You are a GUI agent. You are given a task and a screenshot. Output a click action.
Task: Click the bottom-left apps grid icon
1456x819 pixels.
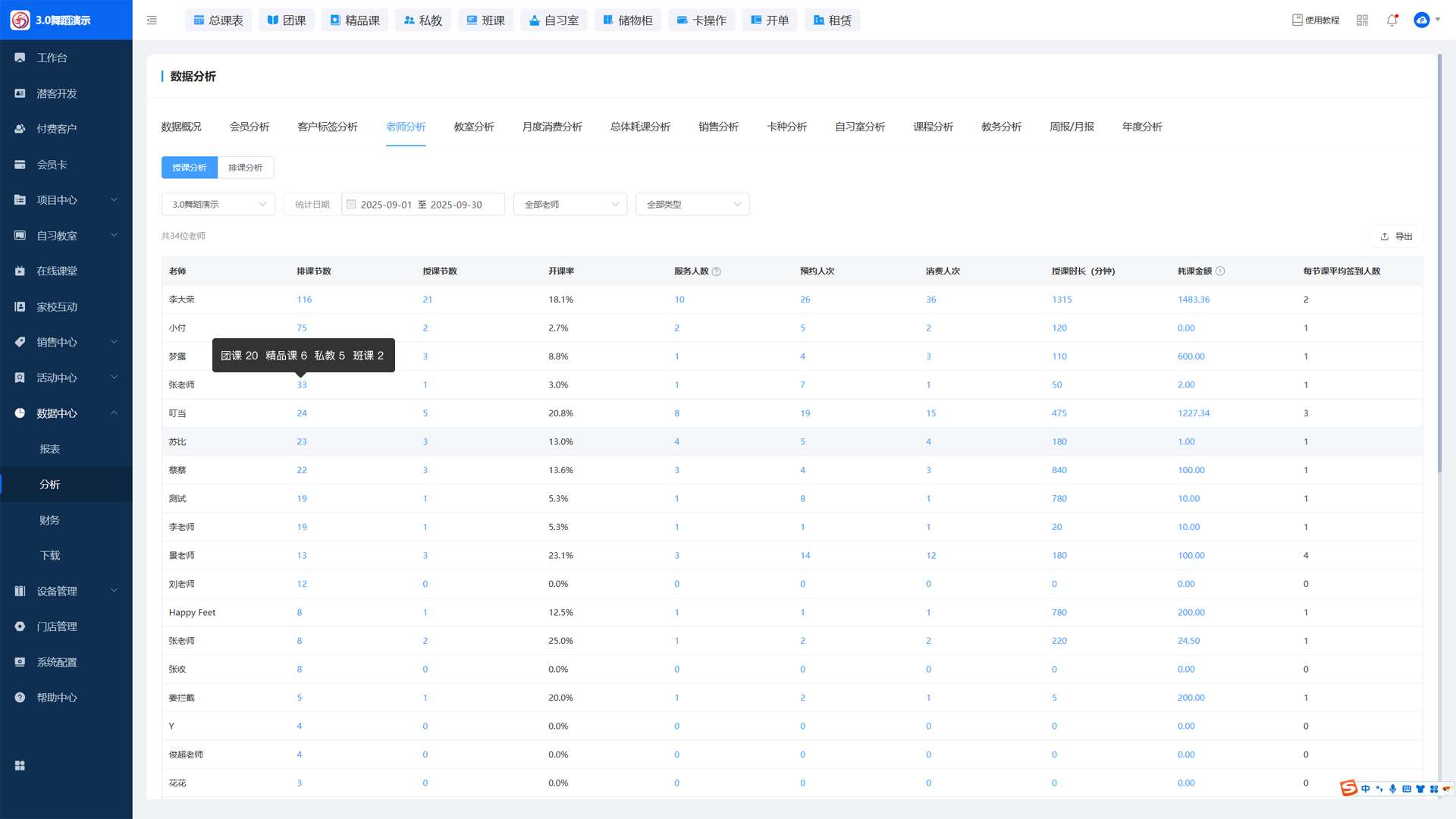coord(20,766)
